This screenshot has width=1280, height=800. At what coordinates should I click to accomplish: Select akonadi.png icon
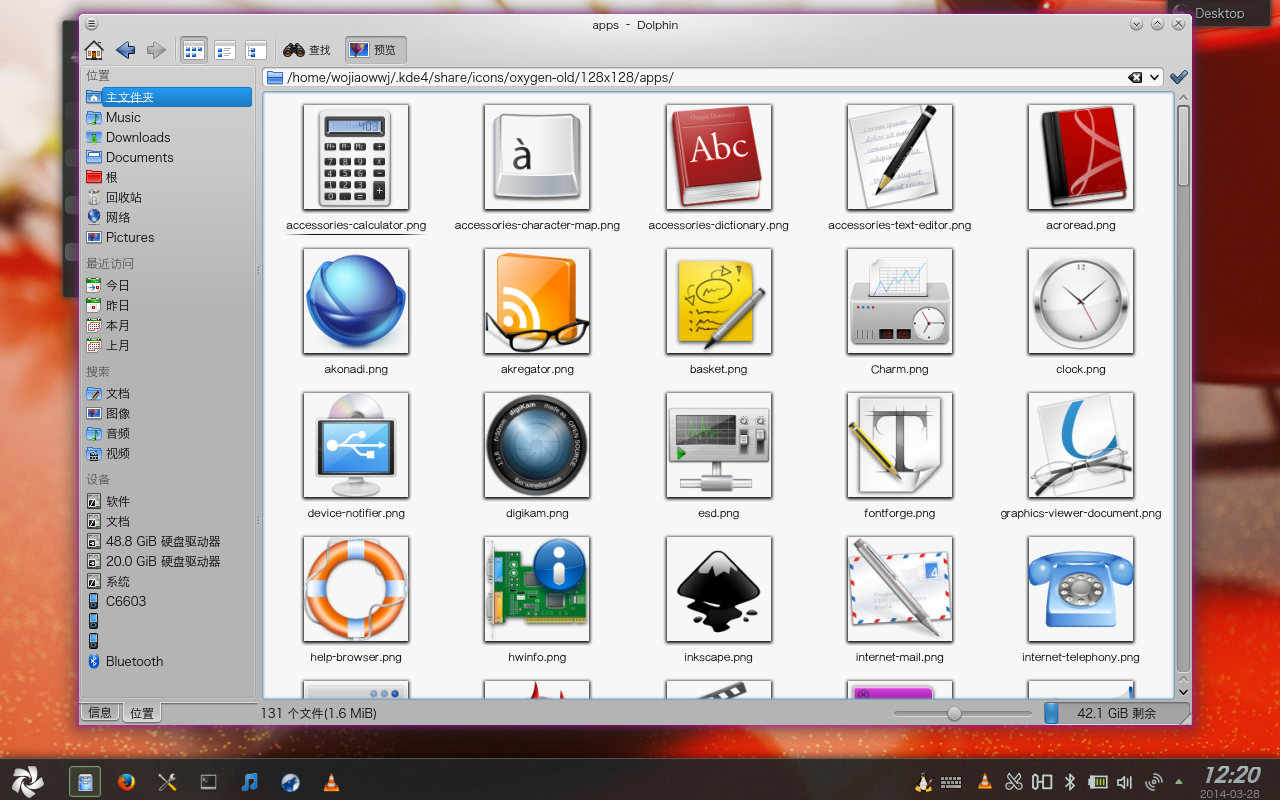[x=356, y=301]
